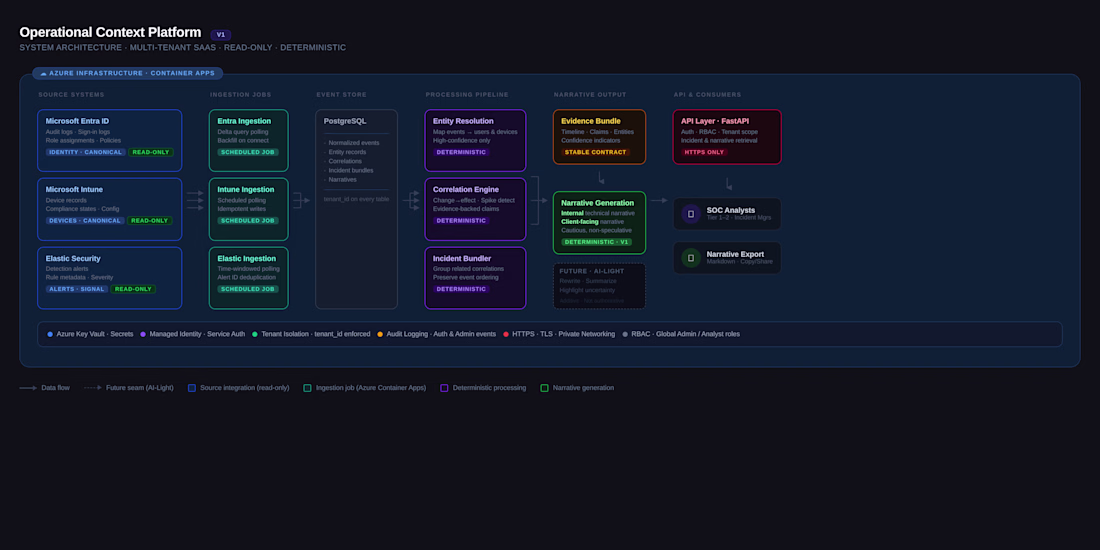Select the Azure Infrastructure · Container Apps label
1100x550 pixels.
(x=128, y=73)
